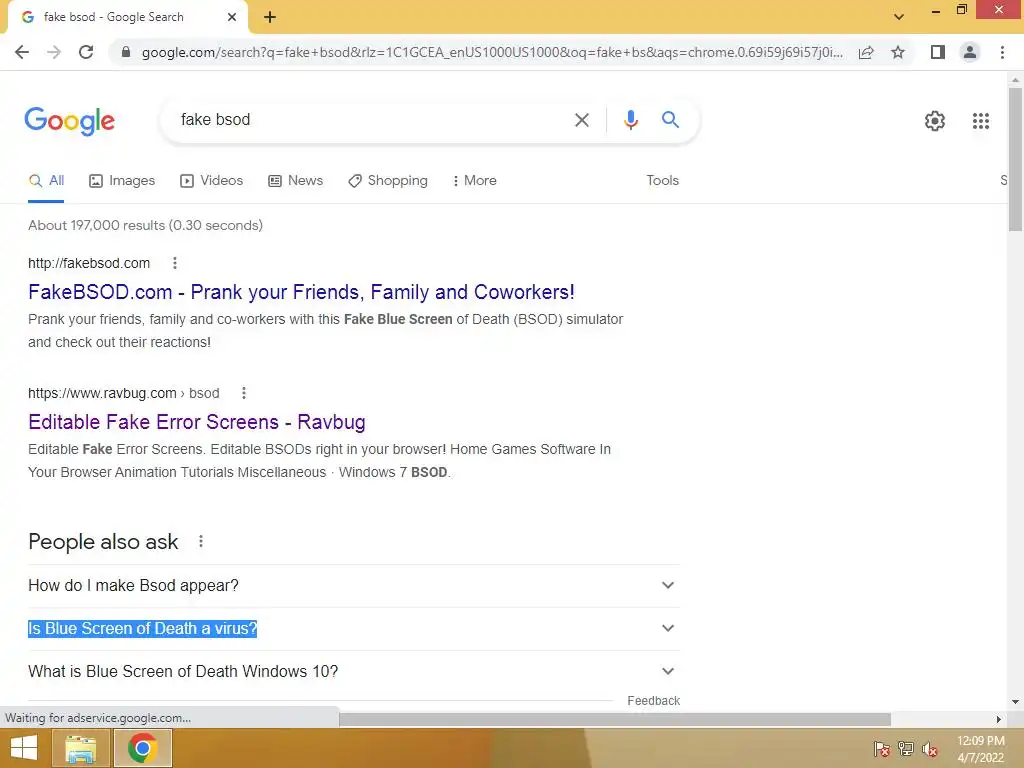Expand 'What is Blue Screen of Death Windows 10?'
This screenshot has height=768, width=1024.
(x=353, y=672)
